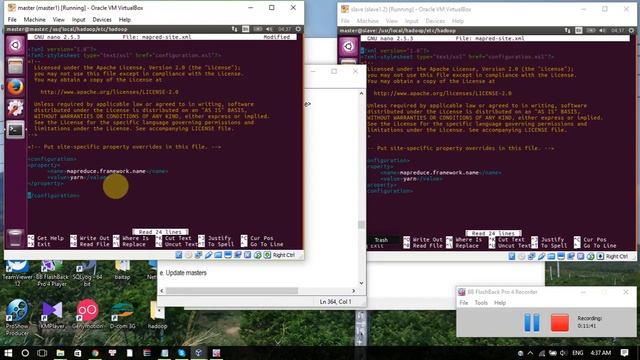Open System Settings in master VM launcher
The image size is (640, 360).
(x=16, y=108)
